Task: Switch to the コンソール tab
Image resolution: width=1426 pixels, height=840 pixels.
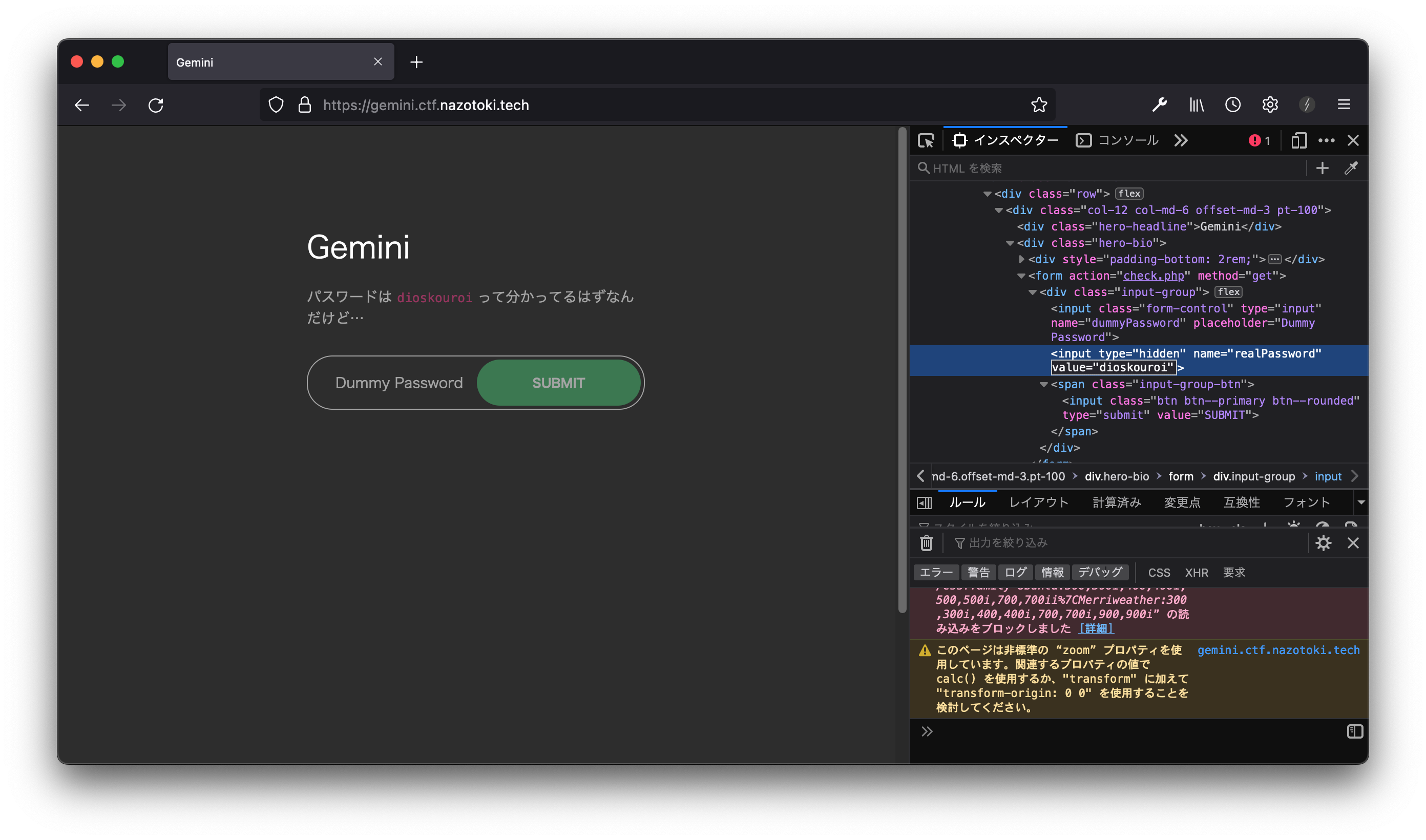Action: [x=1118, y=140]
